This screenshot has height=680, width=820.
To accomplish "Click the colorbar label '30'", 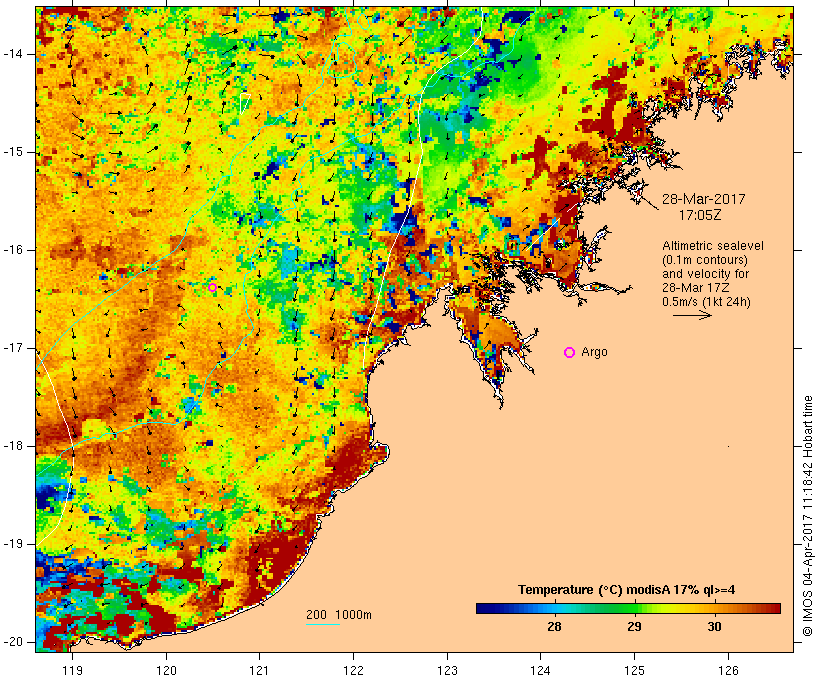I will [x=714, y=626].
